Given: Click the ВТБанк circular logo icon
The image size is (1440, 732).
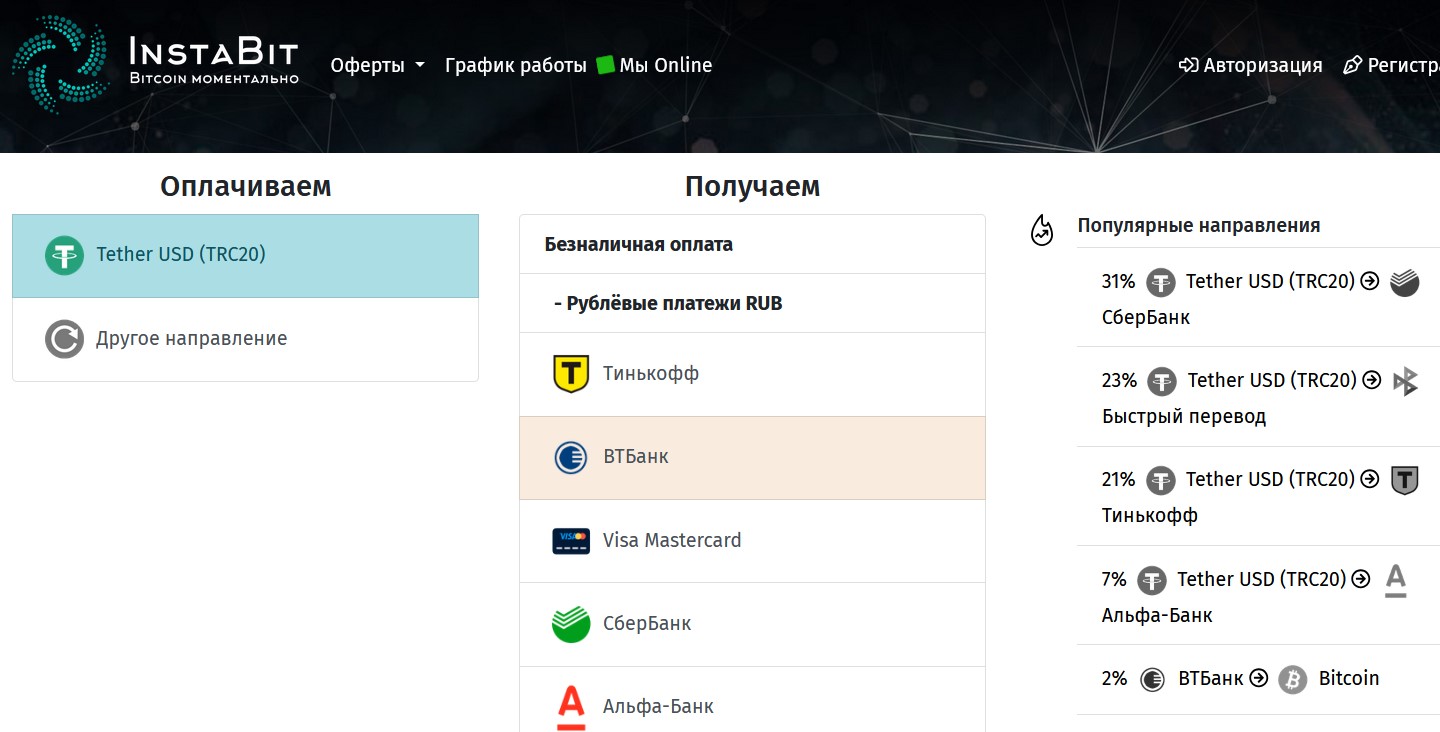Looking at the screenshot, I should [570, 458].
